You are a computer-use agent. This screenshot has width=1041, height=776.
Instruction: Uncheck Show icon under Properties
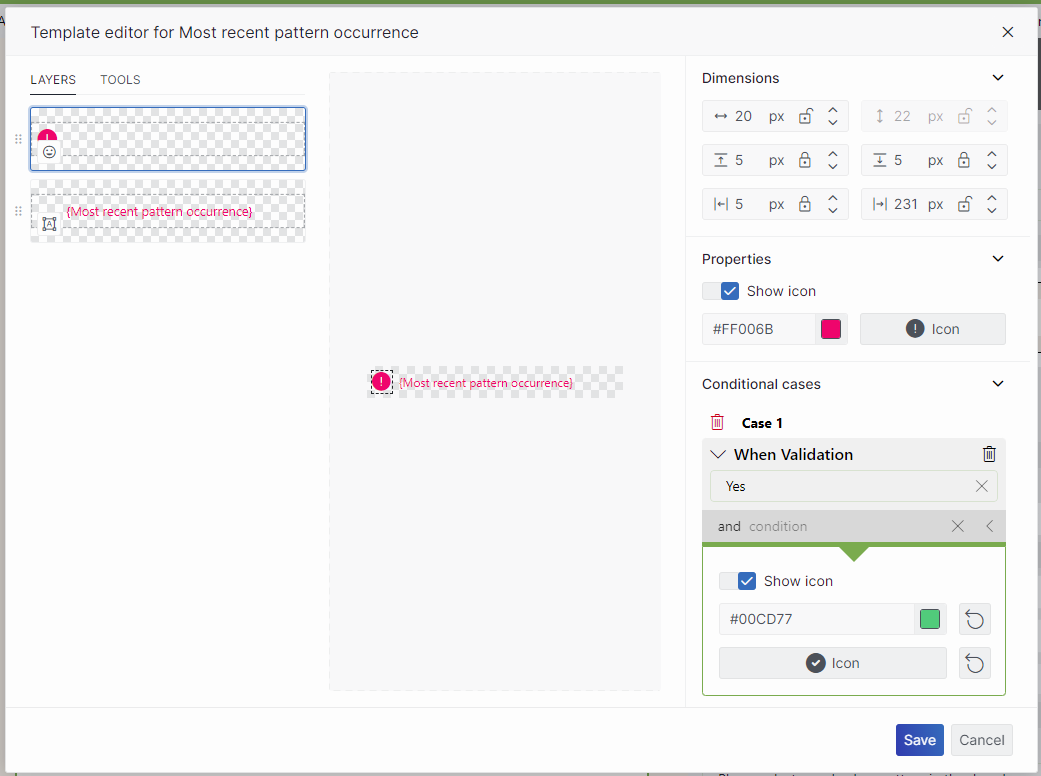730,291
